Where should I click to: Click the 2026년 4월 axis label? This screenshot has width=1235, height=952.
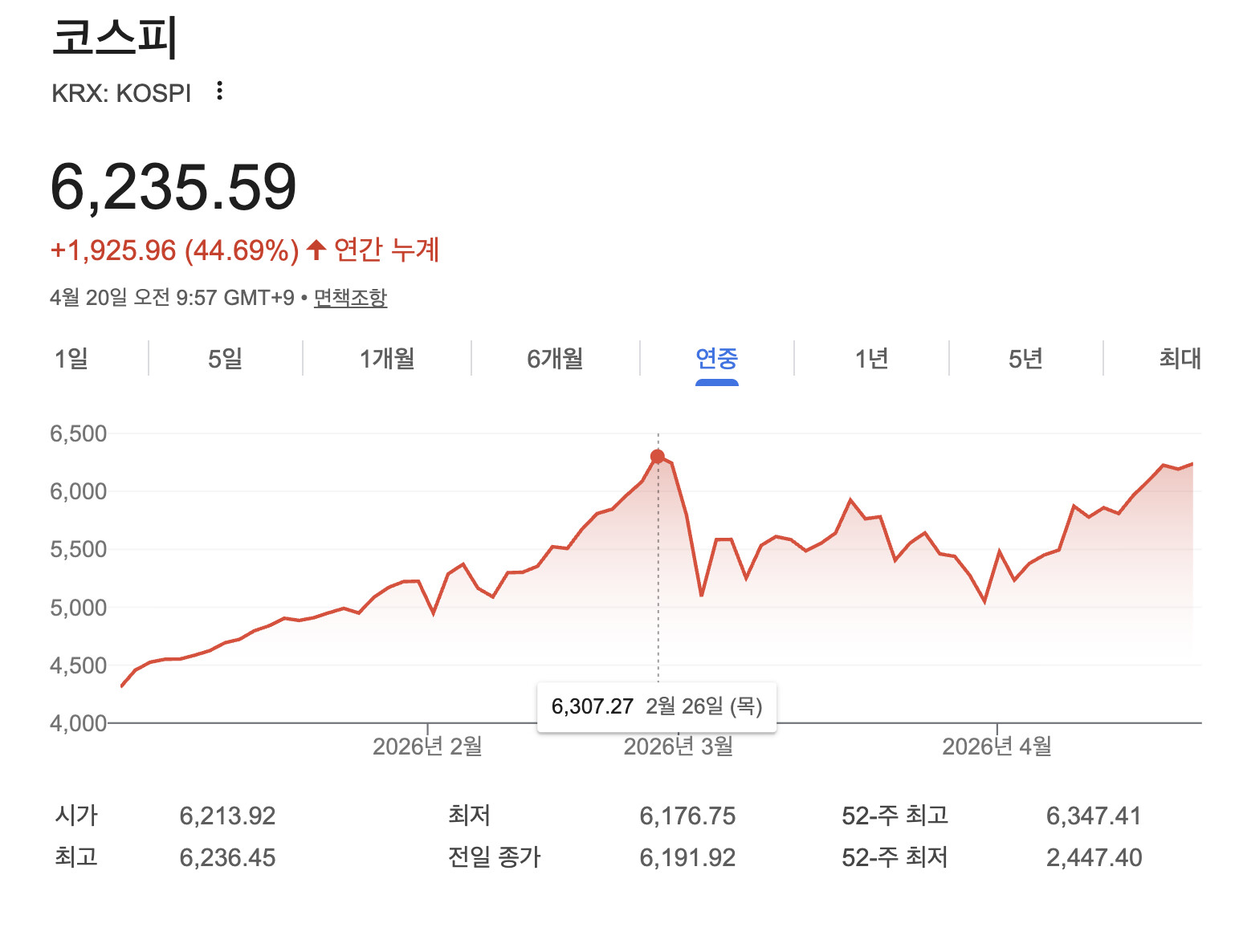coord(997,747)
